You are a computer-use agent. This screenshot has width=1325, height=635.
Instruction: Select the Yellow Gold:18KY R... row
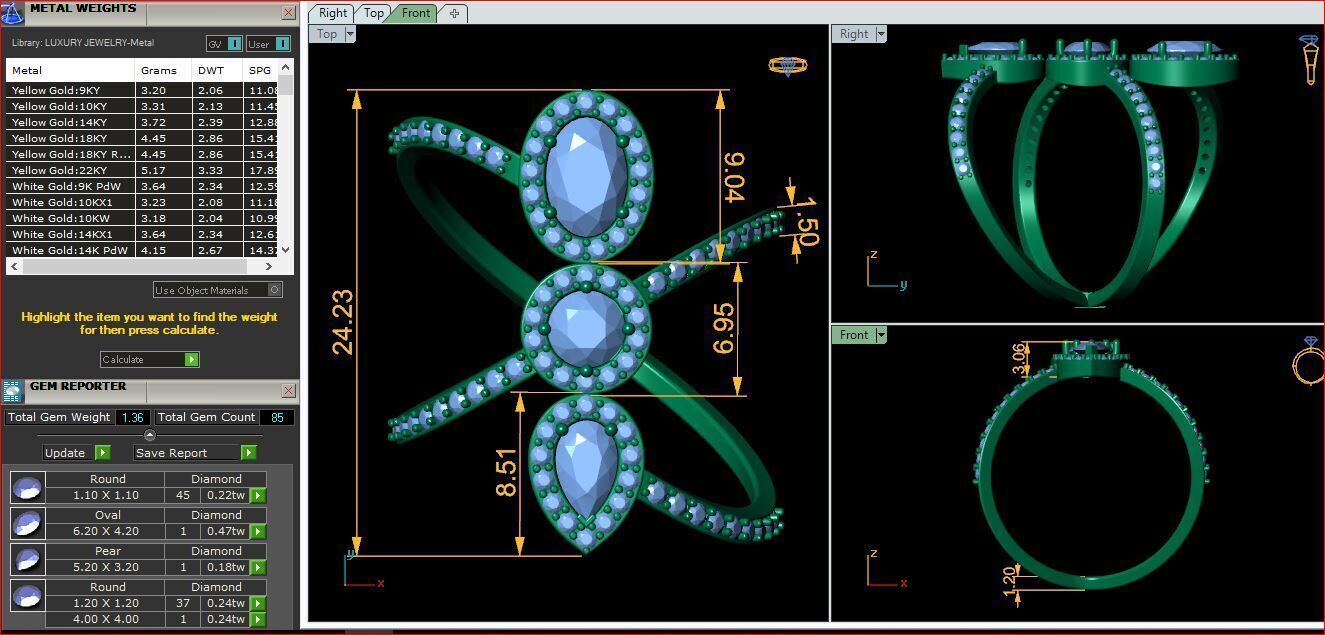pos(143,154)
